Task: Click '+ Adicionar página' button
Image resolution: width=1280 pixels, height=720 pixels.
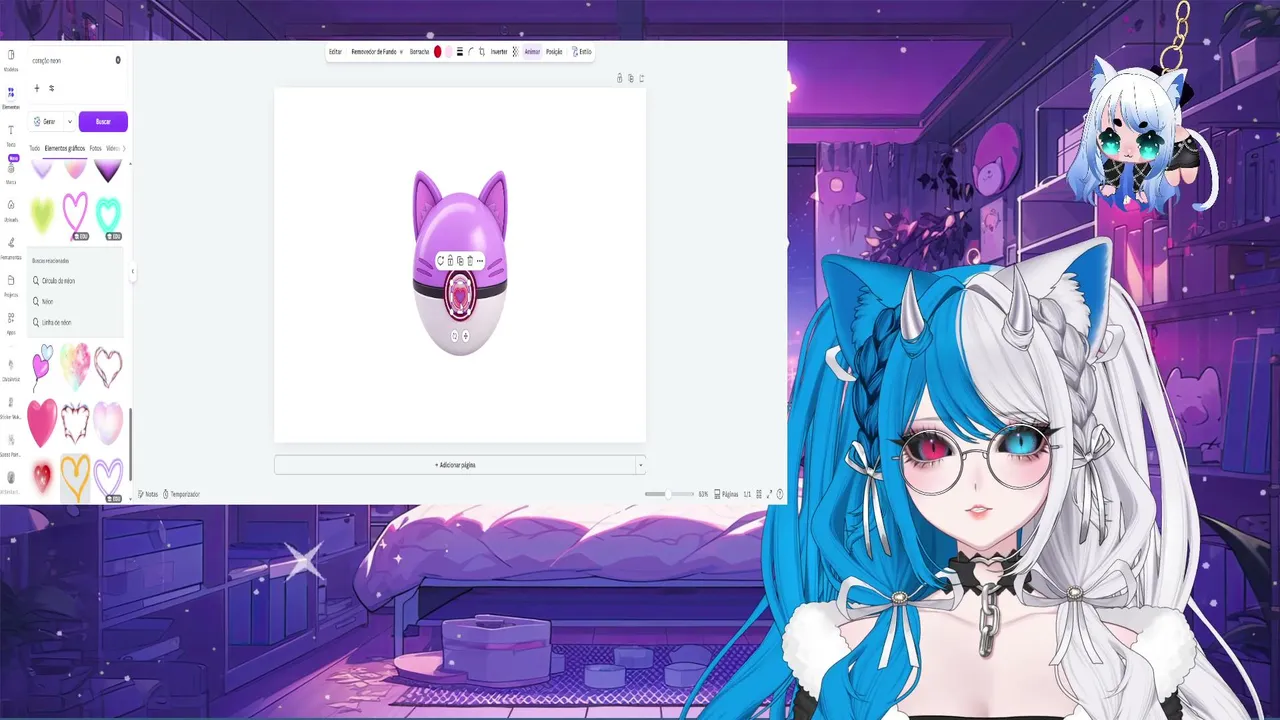Action: pos(455,465)
